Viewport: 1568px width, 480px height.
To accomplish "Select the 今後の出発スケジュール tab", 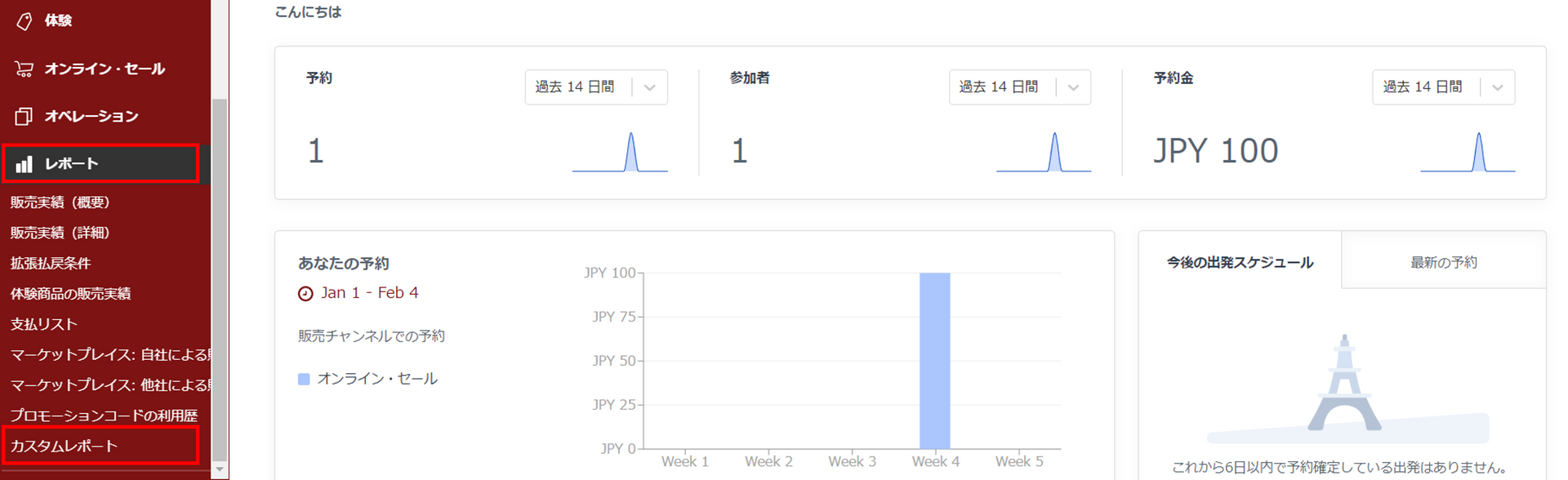I will point(1240,263).
